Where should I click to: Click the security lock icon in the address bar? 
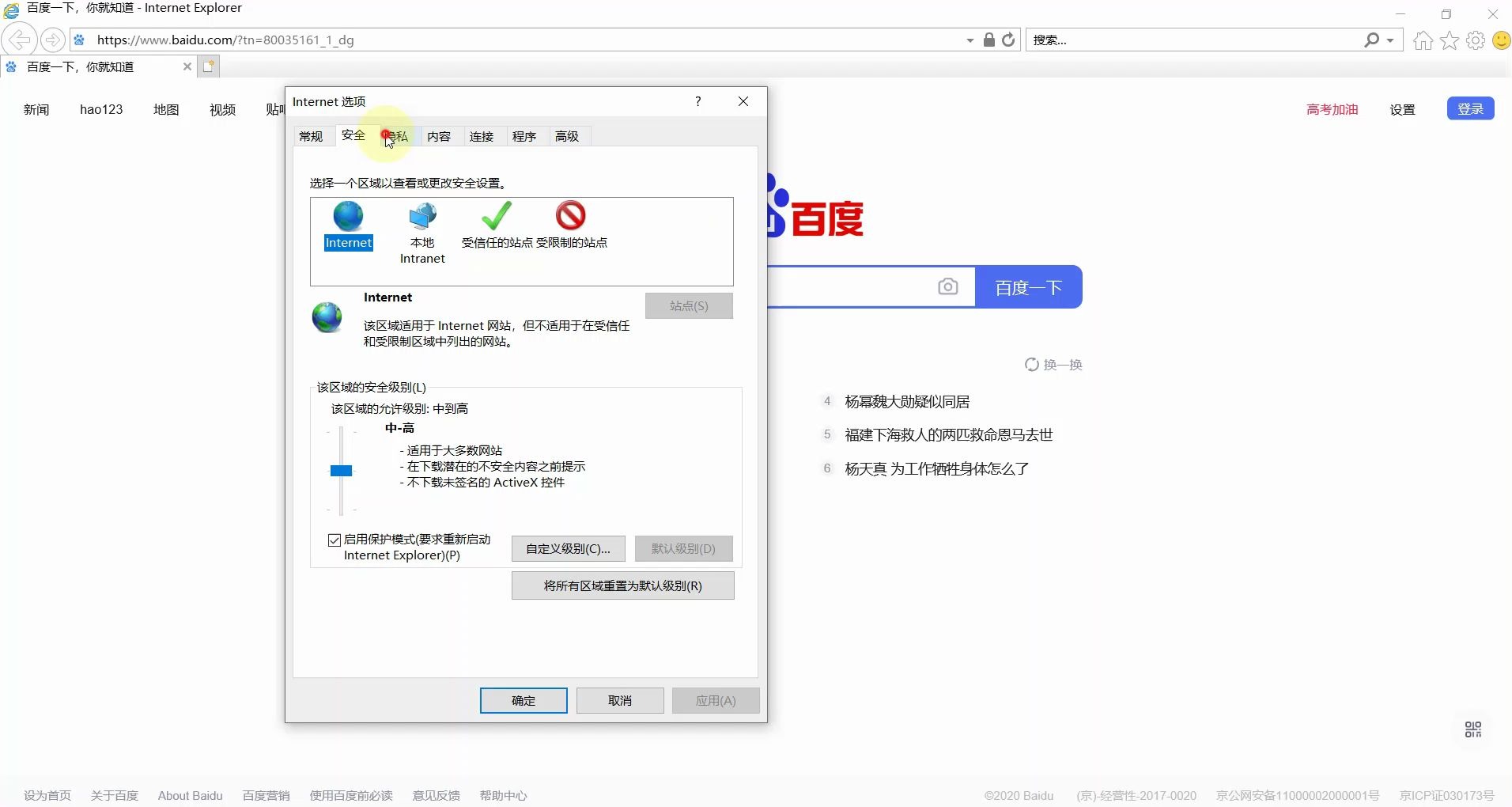pyautogui.click(x=988, y=40)
